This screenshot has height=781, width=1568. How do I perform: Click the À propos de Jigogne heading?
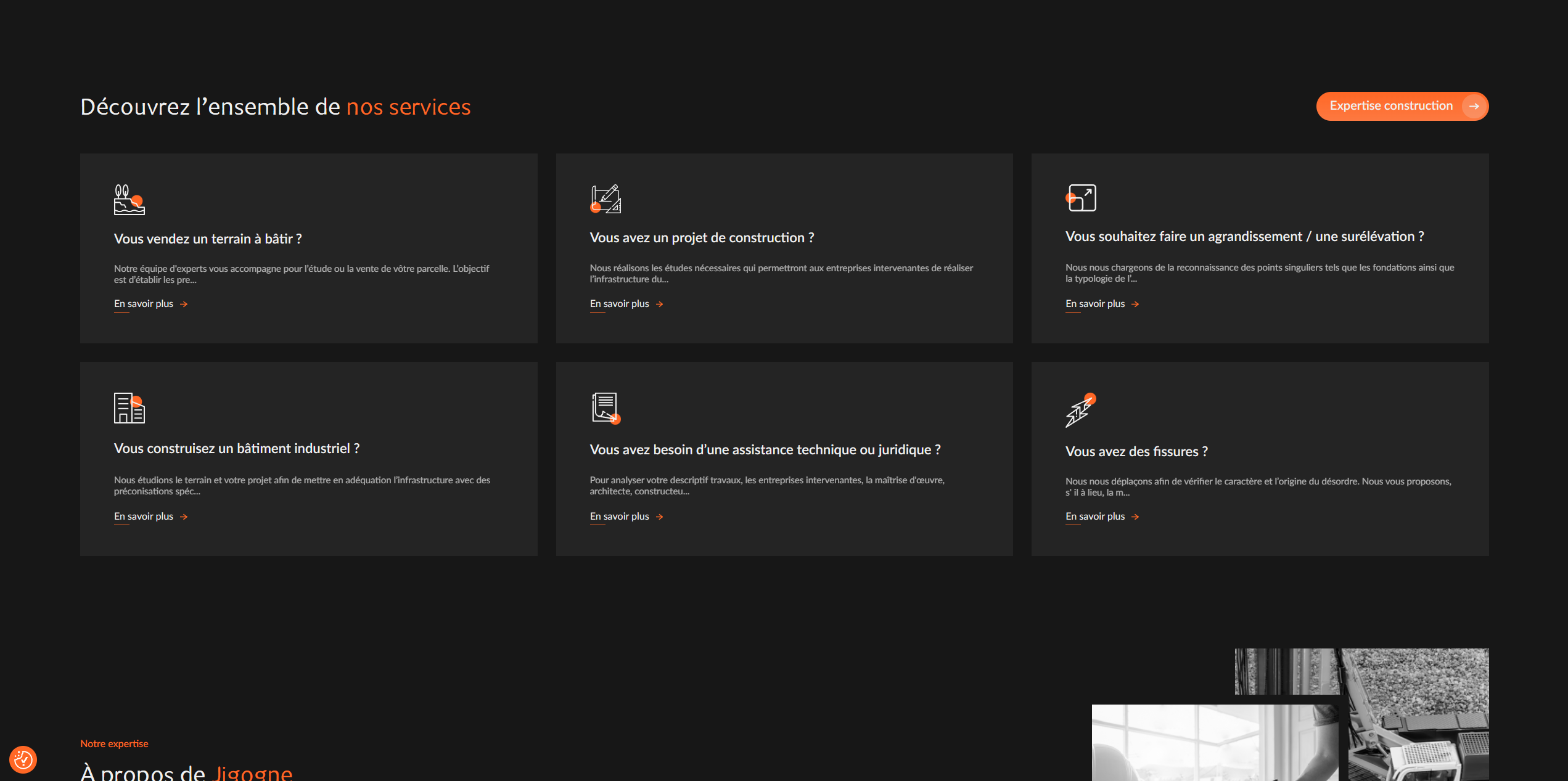[x=186, y=772]
